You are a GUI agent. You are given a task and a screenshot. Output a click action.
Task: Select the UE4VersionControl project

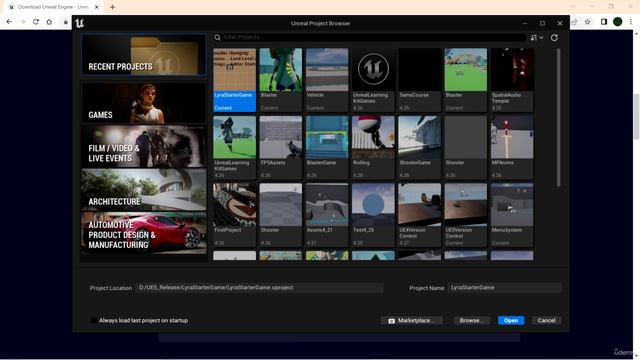pos(420,215)
